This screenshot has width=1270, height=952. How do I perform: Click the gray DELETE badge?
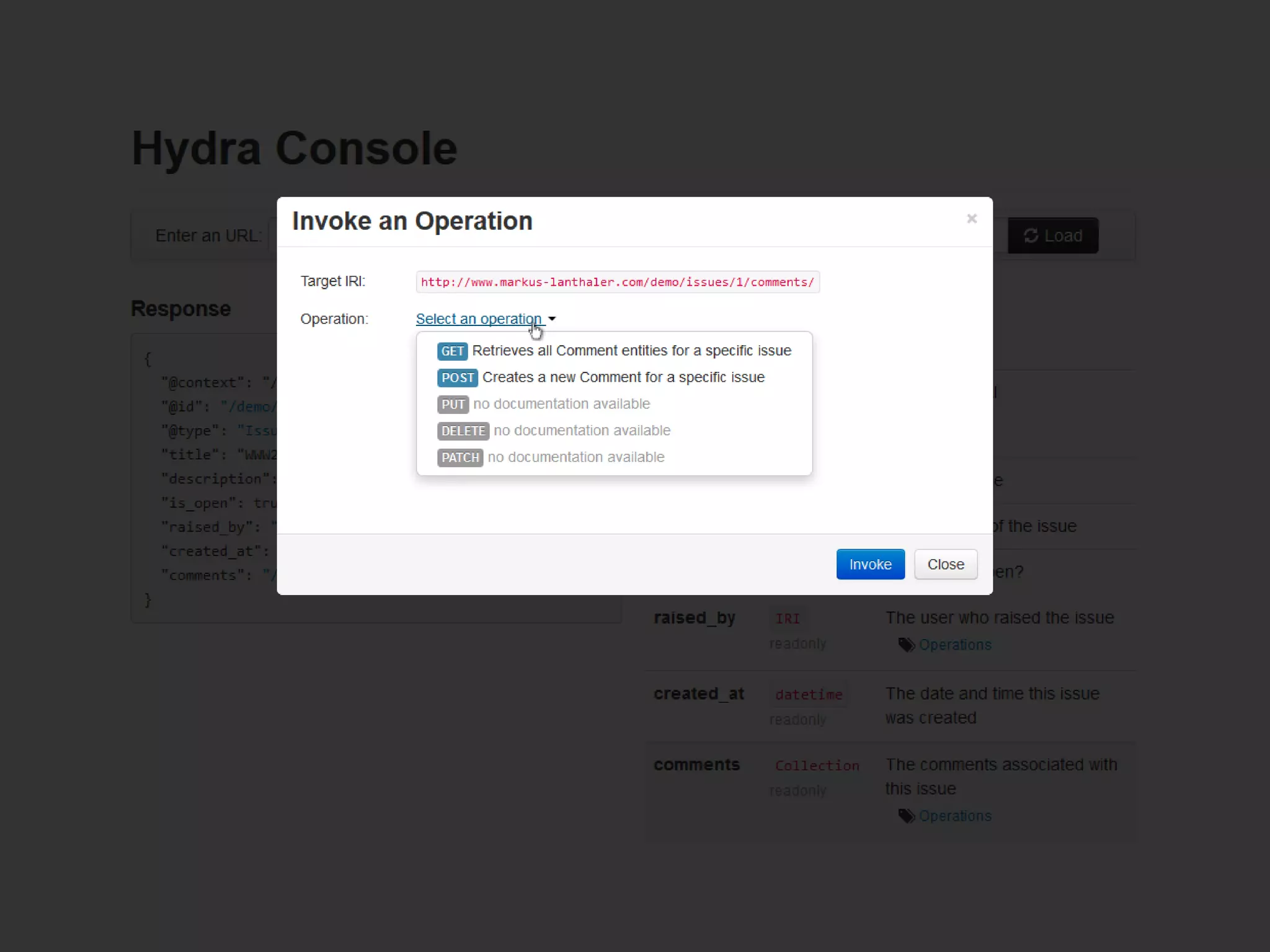pos(463,431)
